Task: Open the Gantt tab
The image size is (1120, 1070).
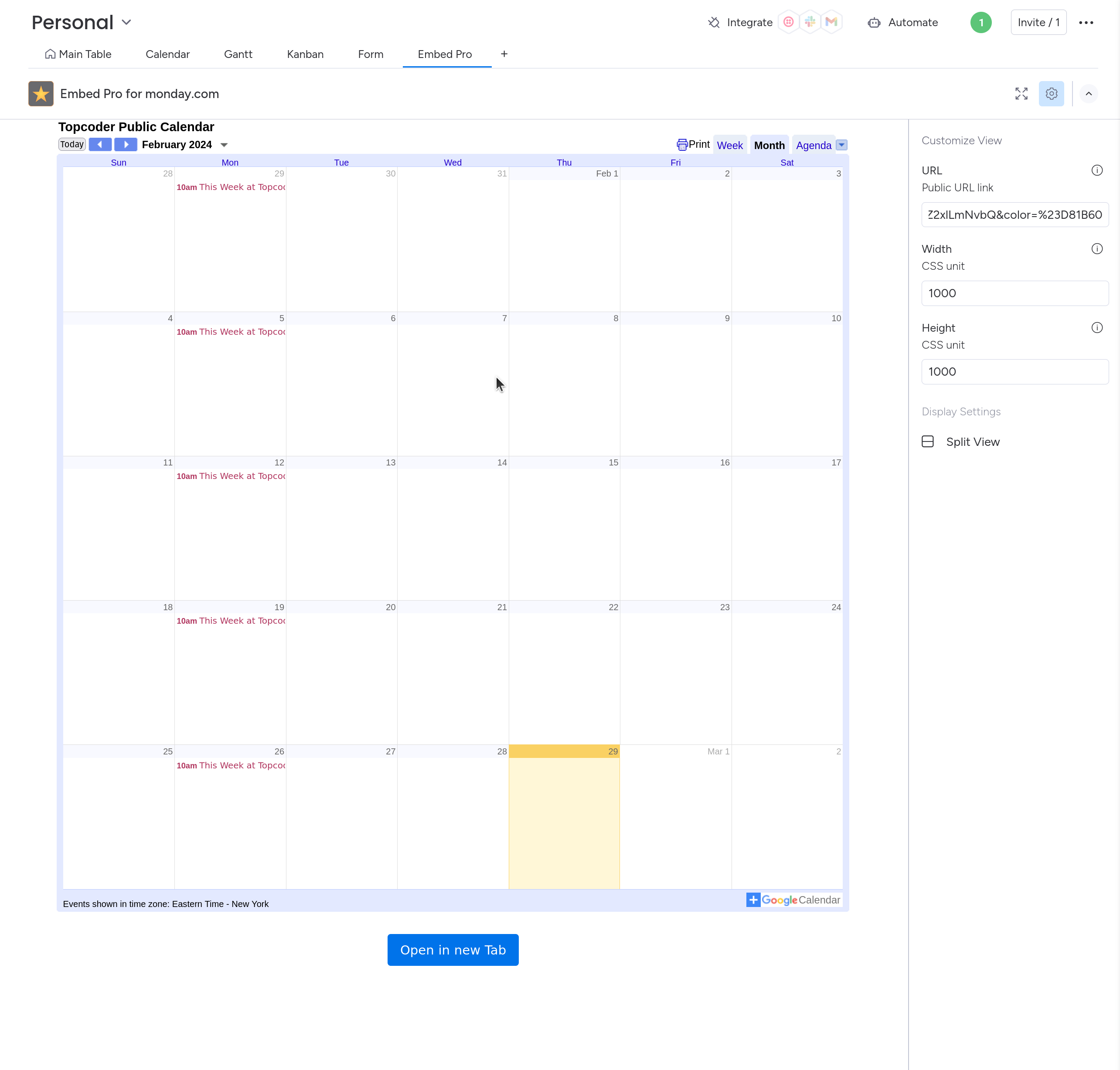Action: (238, 54)
